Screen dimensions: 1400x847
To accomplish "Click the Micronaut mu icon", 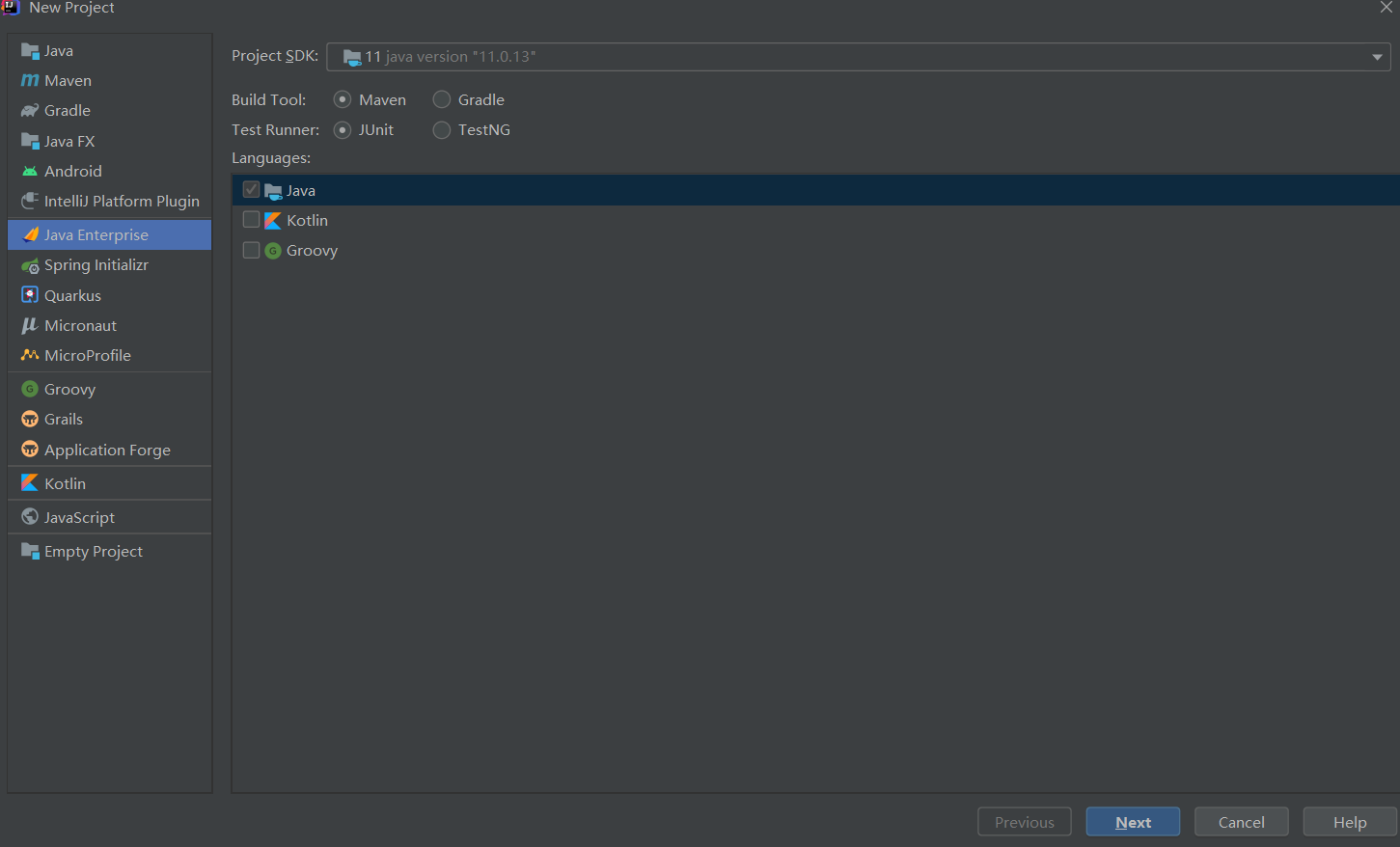I will pyautogui.click(x=30, y=325).
